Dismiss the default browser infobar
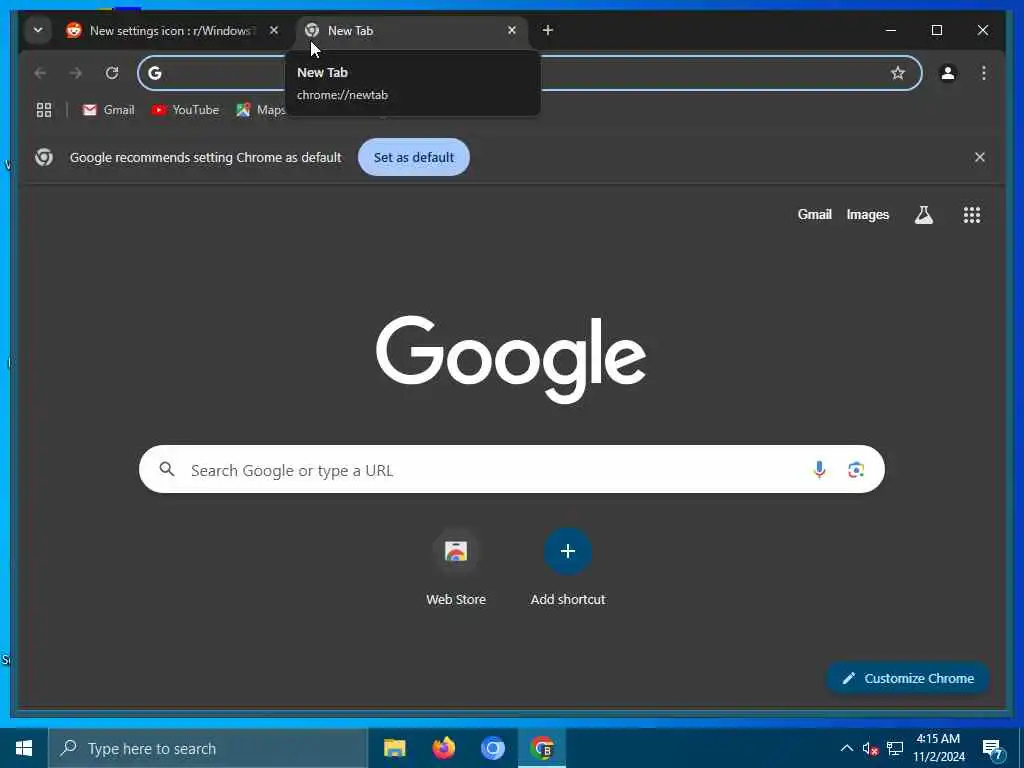This screenshot has width=1024, height=768. (x=980, y=157)
